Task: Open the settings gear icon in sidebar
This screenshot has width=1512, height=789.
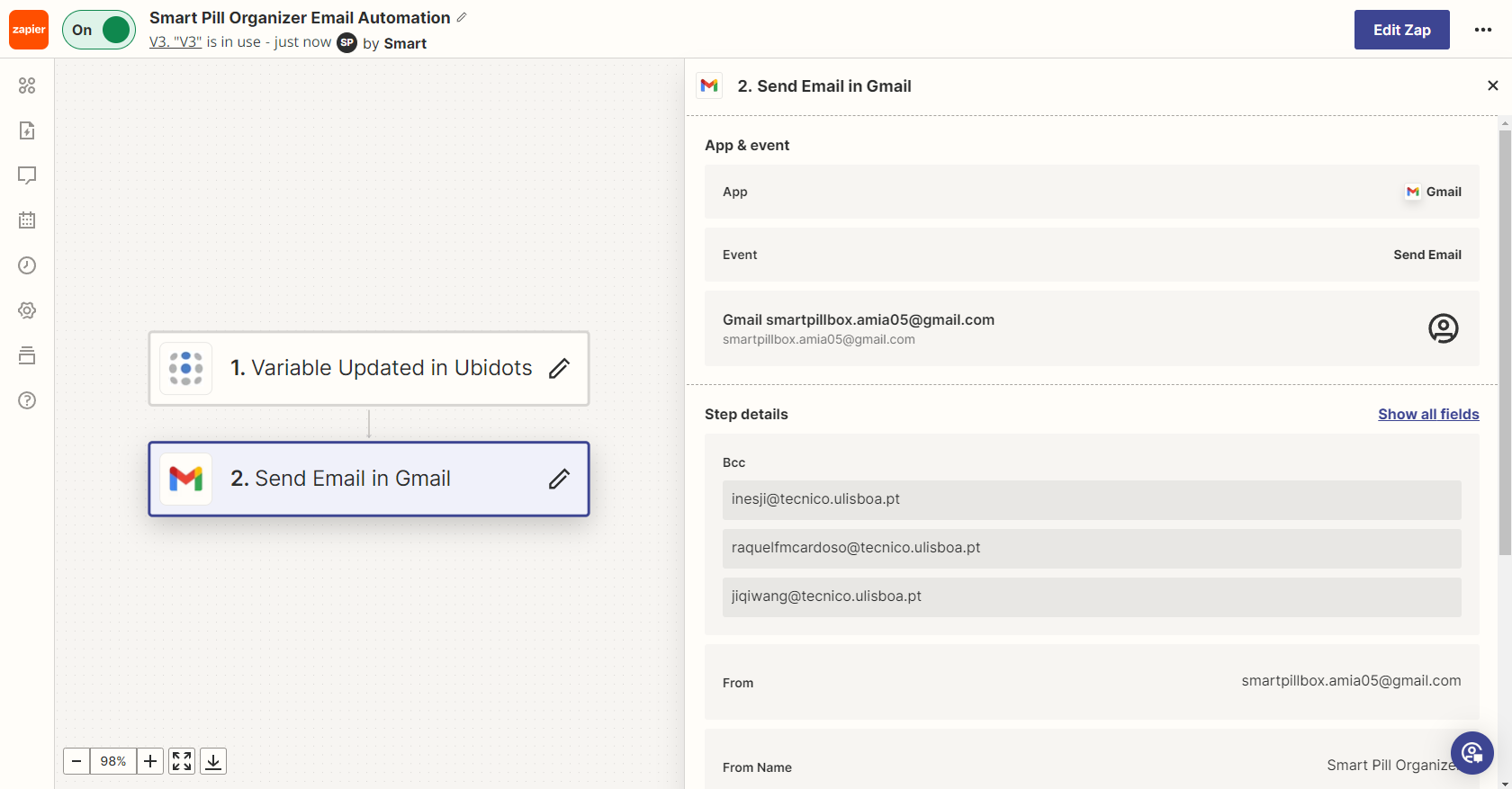Action: click(27, 310)
